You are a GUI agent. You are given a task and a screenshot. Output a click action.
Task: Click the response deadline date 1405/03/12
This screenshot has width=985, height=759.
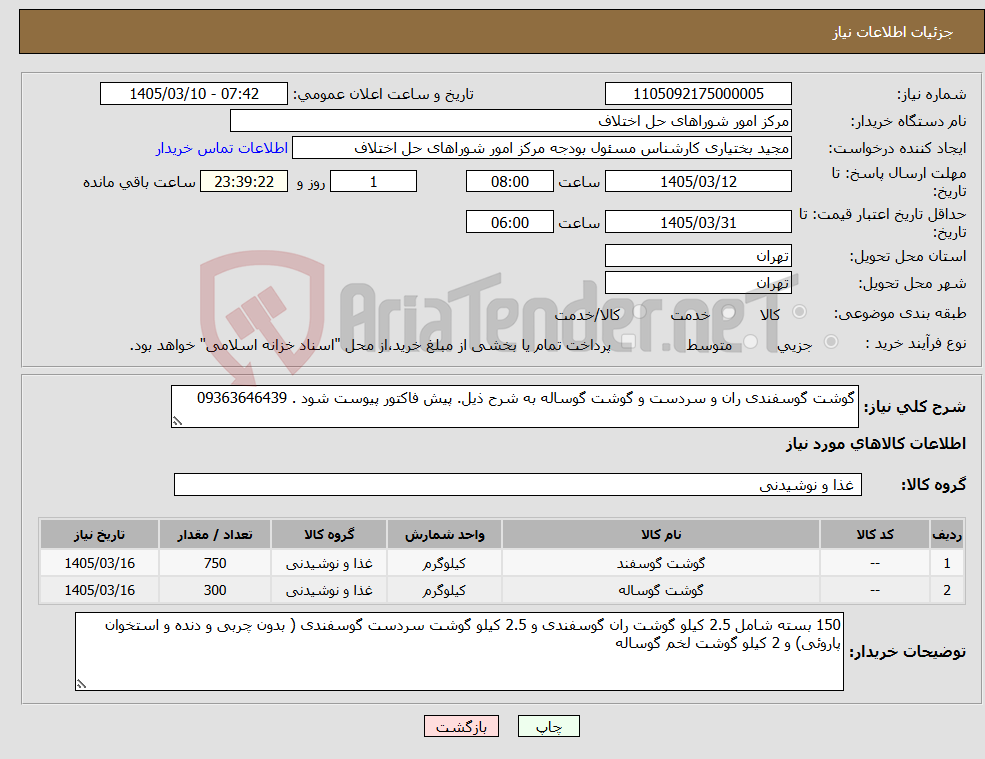[698, 182]
